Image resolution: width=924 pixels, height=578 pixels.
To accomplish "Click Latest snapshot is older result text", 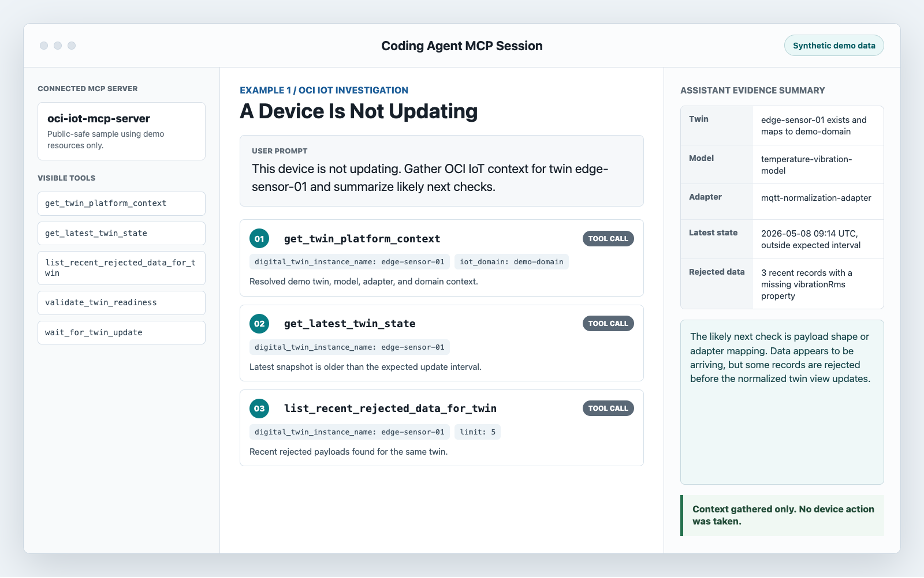I will 365,367.
